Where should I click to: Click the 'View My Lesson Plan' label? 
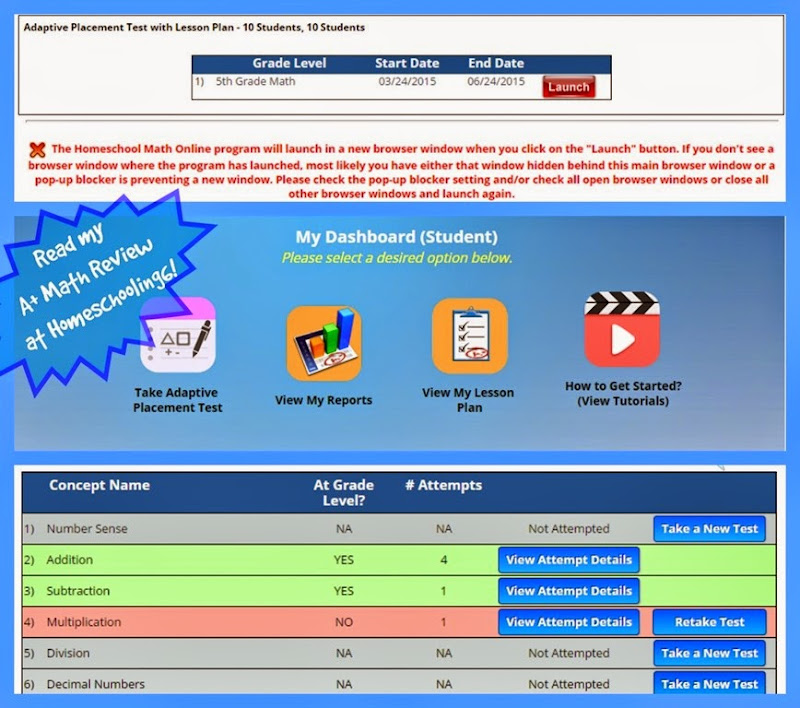[468, 400]
